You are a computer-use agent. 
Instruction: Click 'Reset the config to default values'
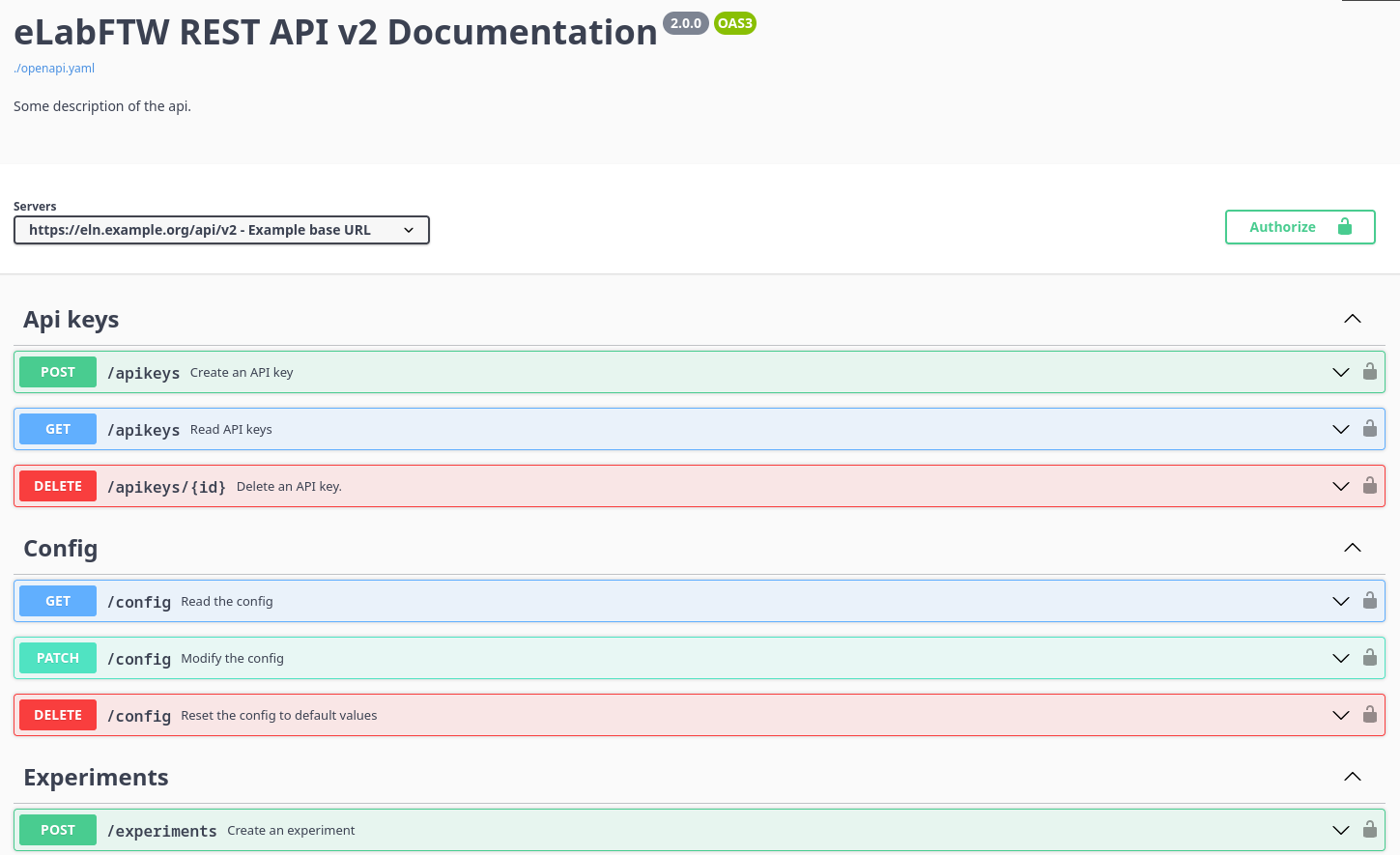[x=279, y=716]
